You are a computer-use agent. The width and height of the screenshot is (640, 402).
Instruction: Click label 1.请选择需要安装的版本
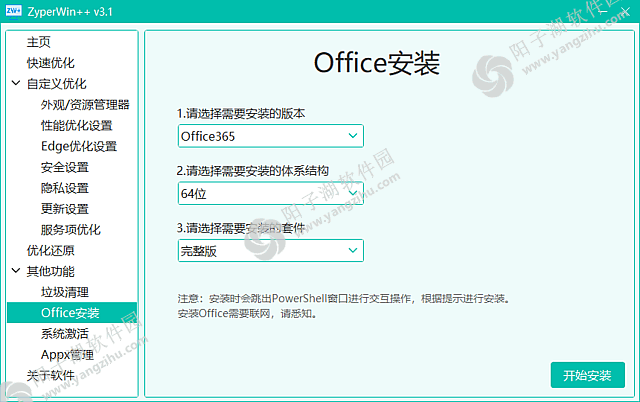point(241,113)
